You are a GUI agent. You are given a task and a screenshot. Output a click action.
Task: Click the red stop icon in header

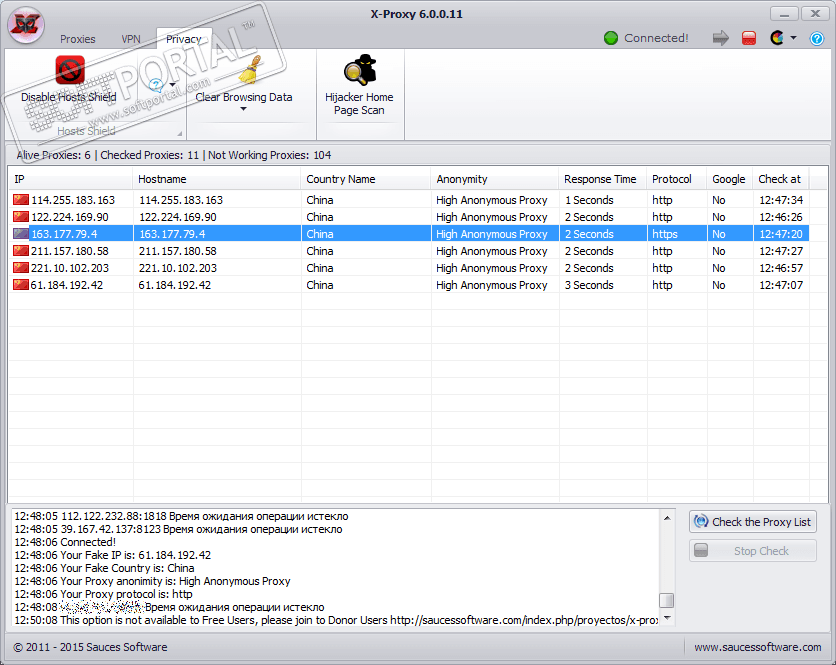[x=749, y=38]
